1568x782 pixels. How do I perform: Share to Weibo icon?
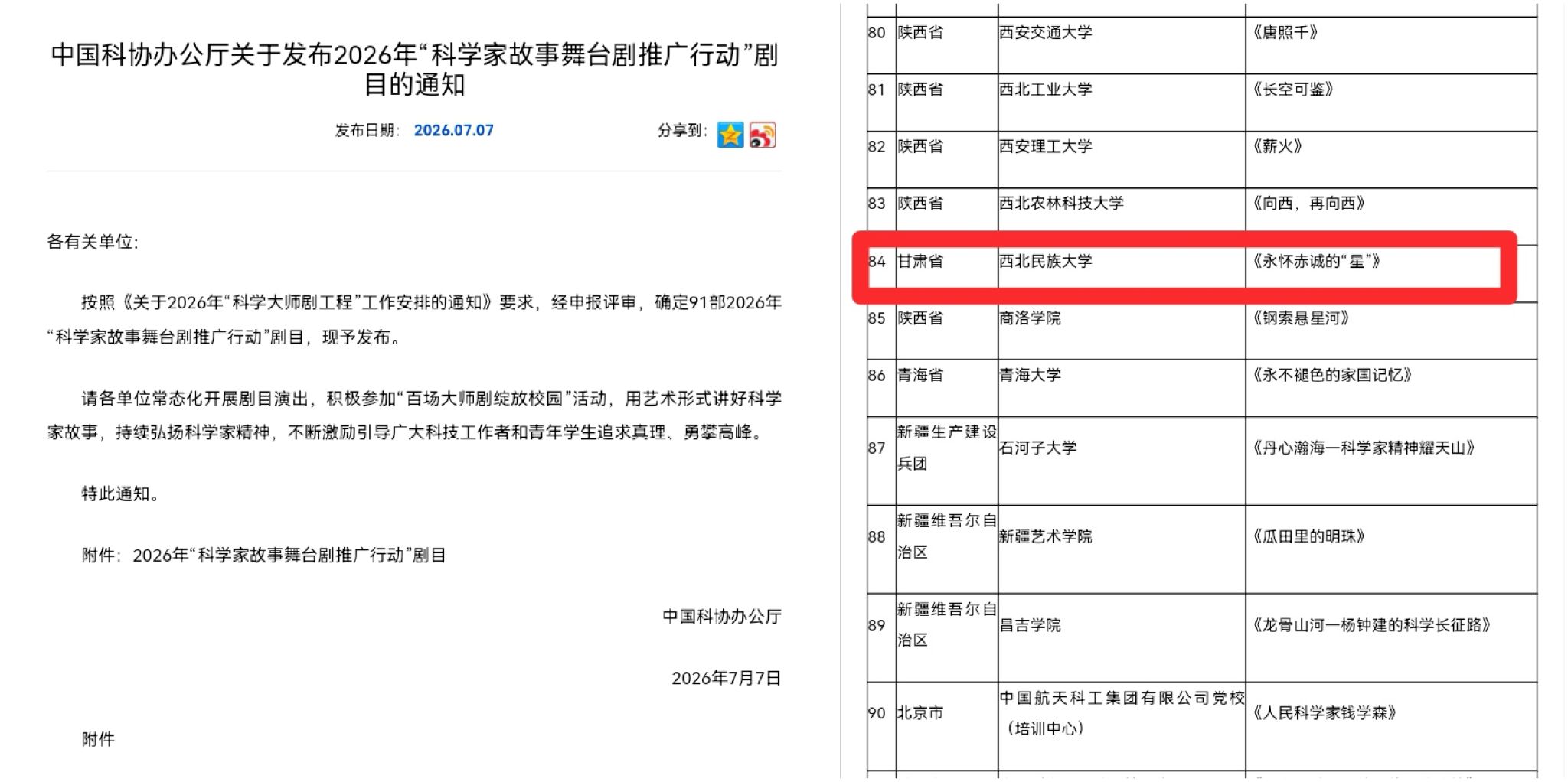(763, 135)
